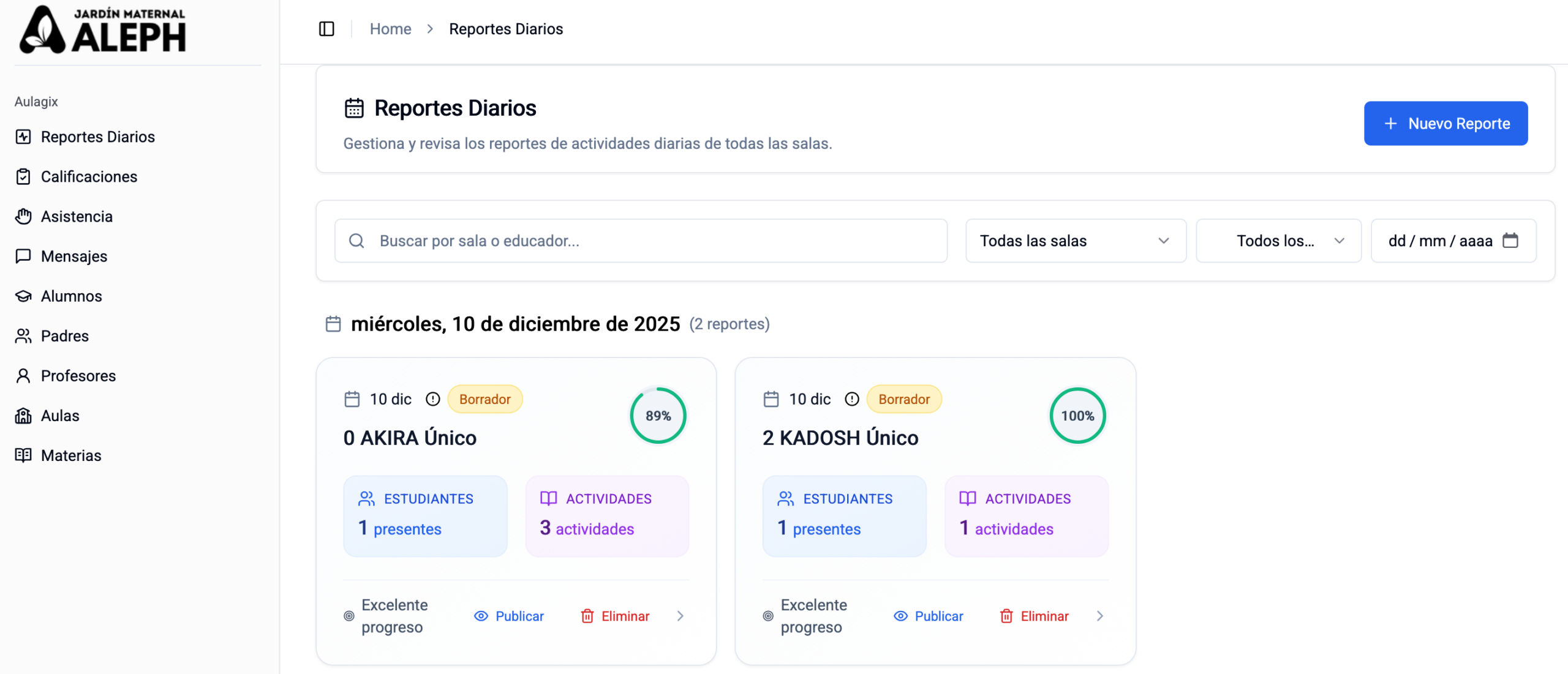Expand AKIRA report with chevron arrow

coord(680,616)
